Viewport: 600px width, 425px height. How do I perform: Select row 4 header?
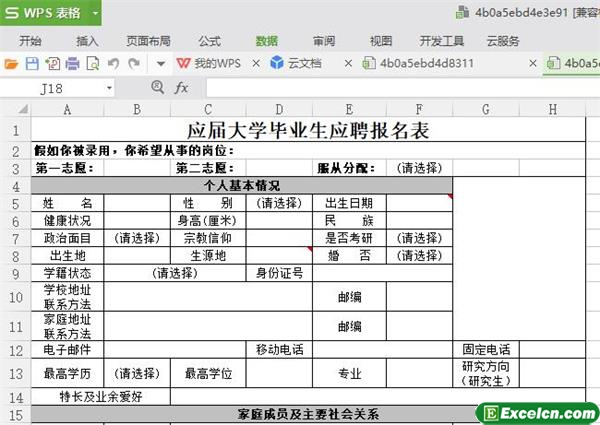click(x=15, y=186)
